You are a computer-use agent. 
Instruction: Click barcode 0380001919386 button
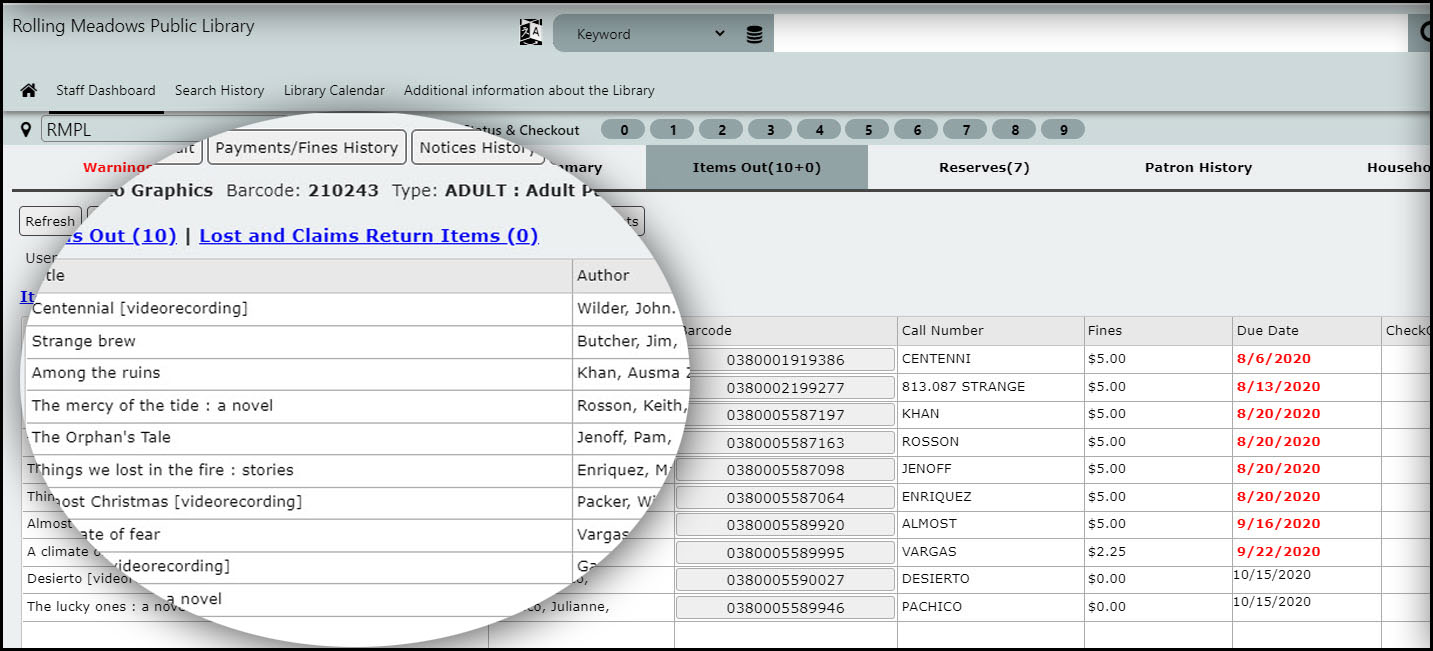[785, 360]
